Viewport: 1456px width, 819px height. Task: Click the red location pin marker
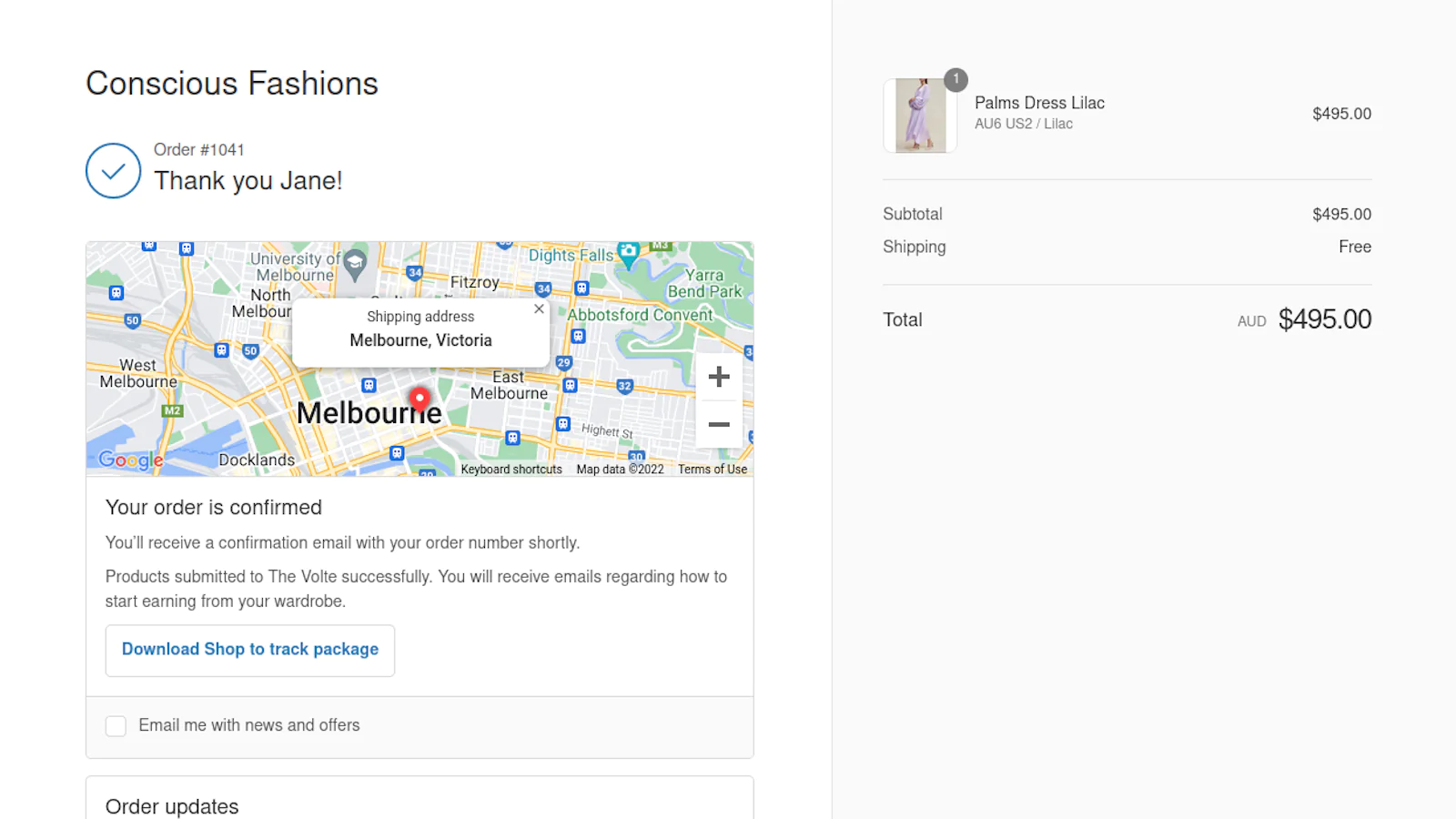(420, 399)
